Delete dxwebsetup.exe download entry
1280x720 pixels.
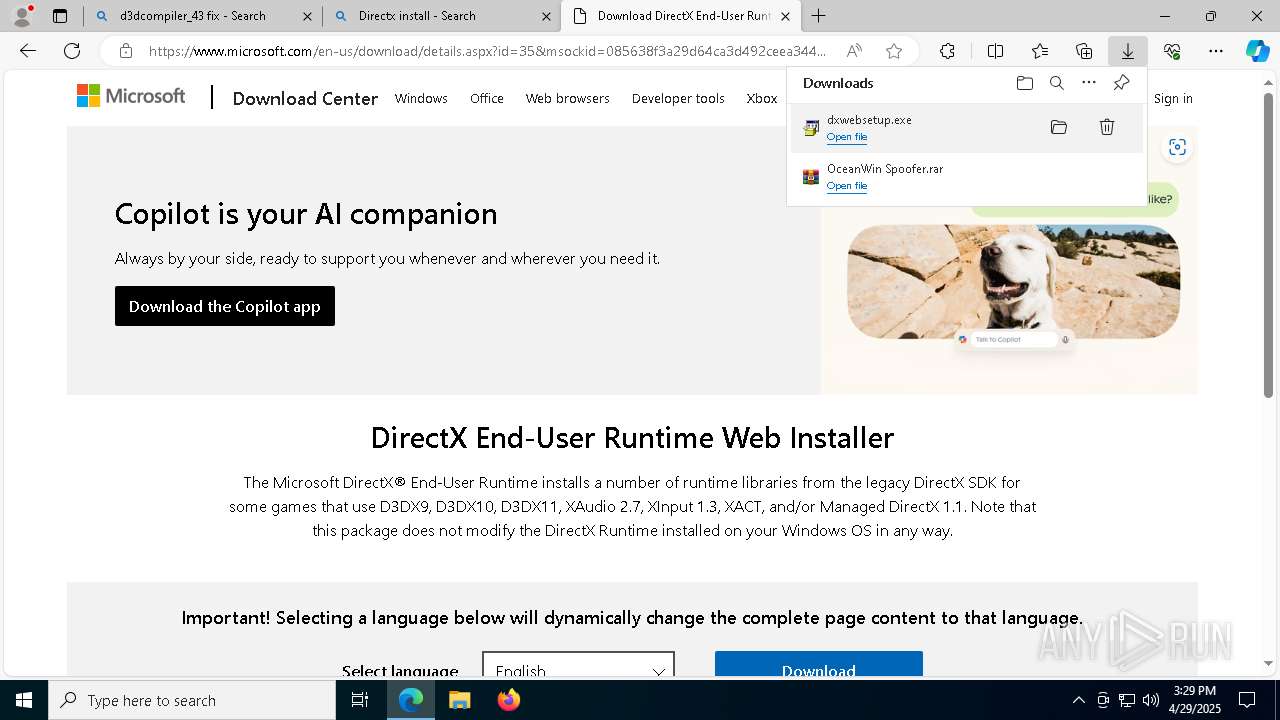point(1107,127)
